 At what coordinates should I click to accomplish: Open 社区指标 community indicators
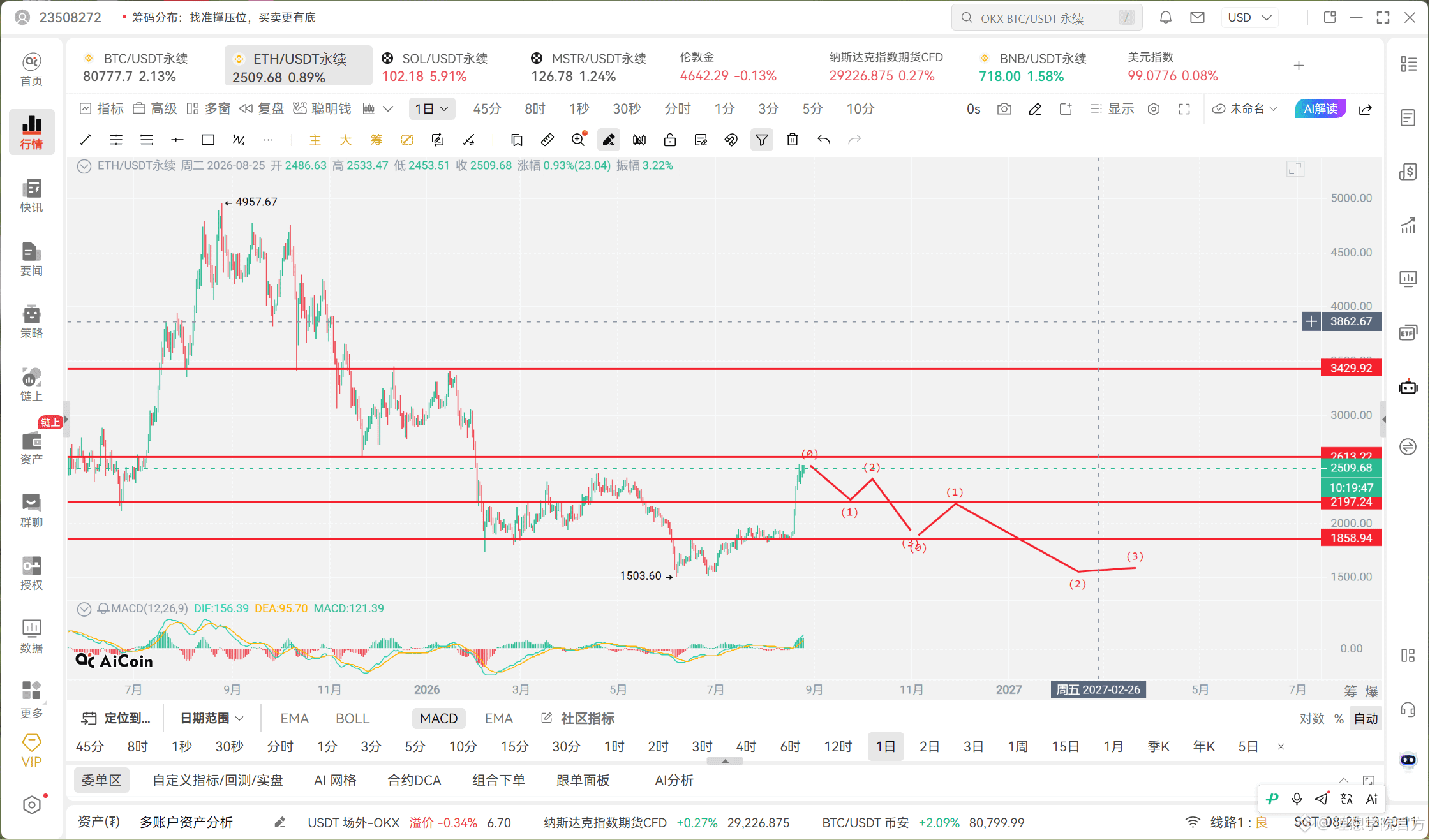(x=578, y=718)
